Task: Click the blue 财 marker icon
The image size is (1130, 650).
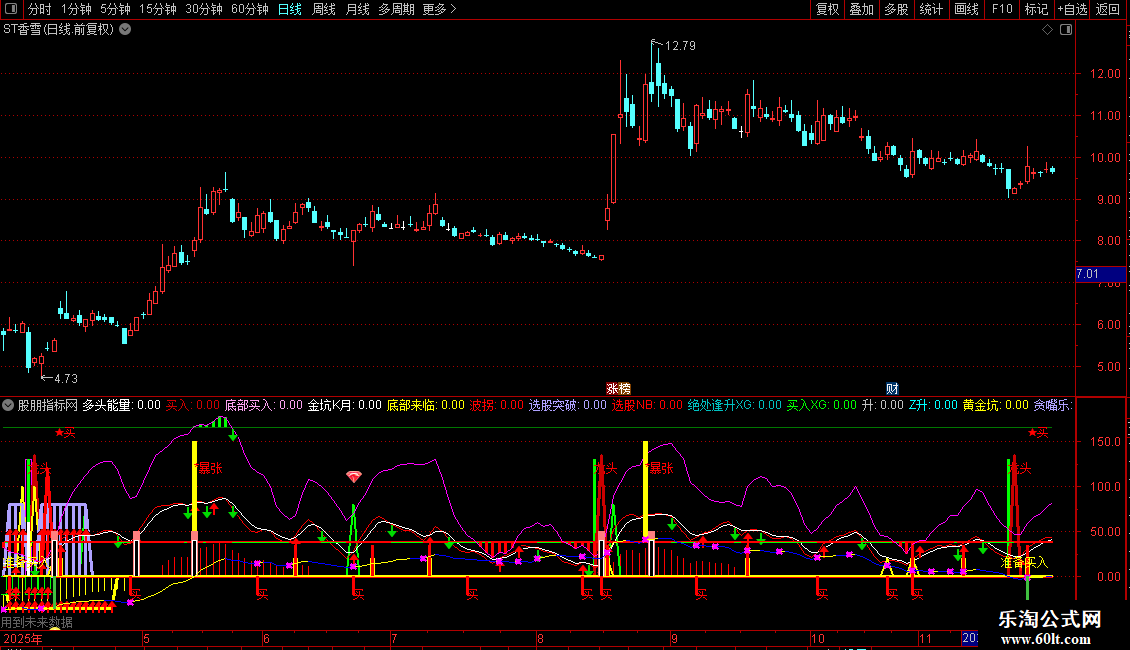Action: pos(892,388)
